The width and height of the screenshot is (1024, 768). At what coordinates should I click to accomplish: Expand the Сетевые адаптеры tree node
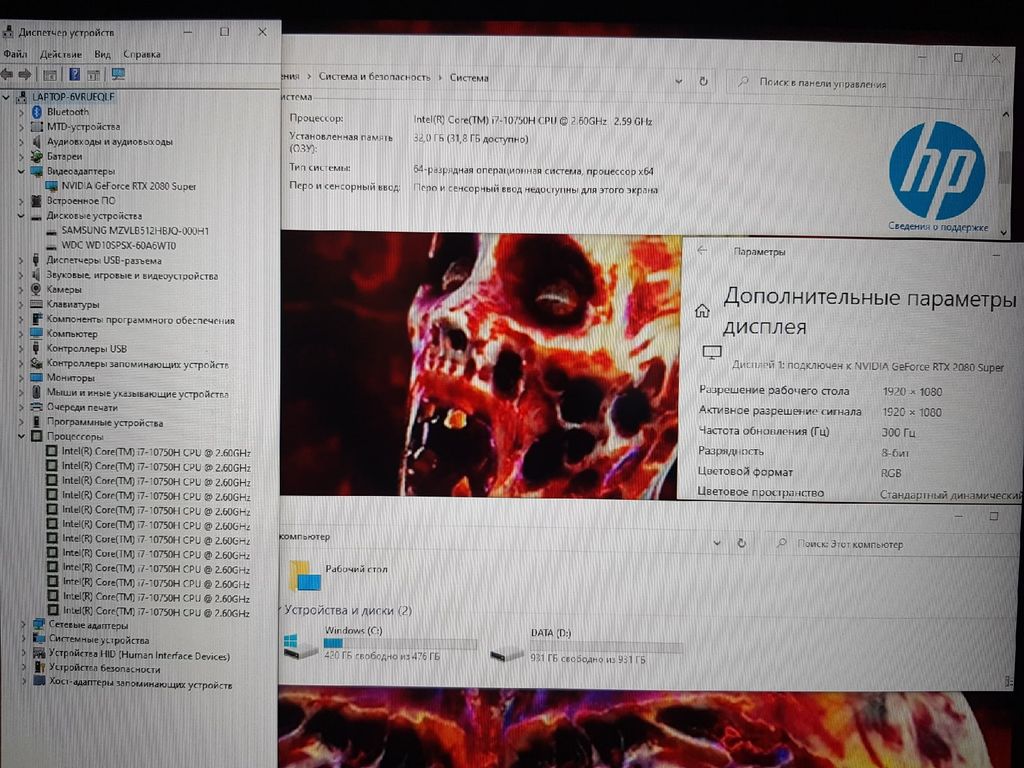click(x=24, y=625)
